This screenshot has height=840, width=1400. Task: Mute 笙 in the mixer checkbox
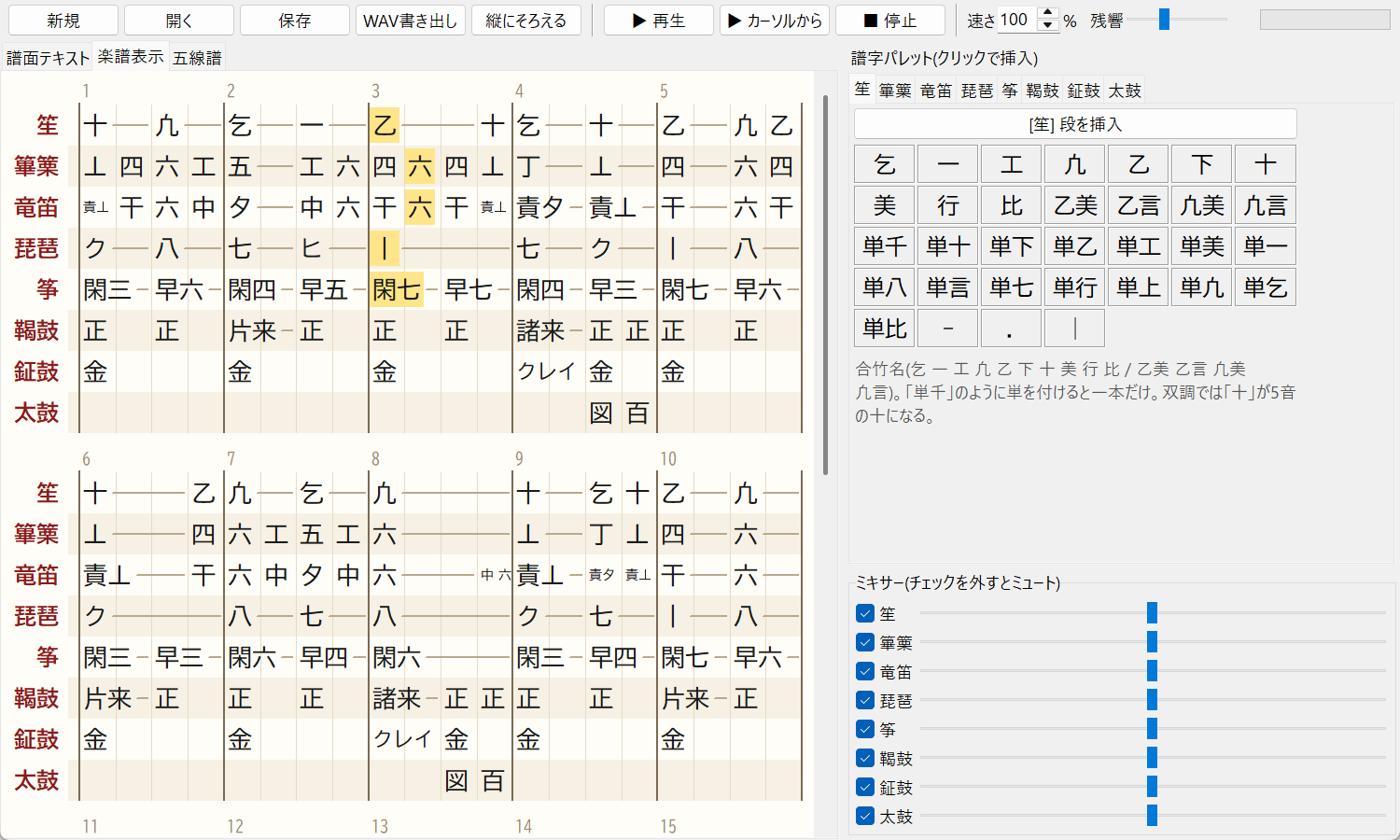865,613
